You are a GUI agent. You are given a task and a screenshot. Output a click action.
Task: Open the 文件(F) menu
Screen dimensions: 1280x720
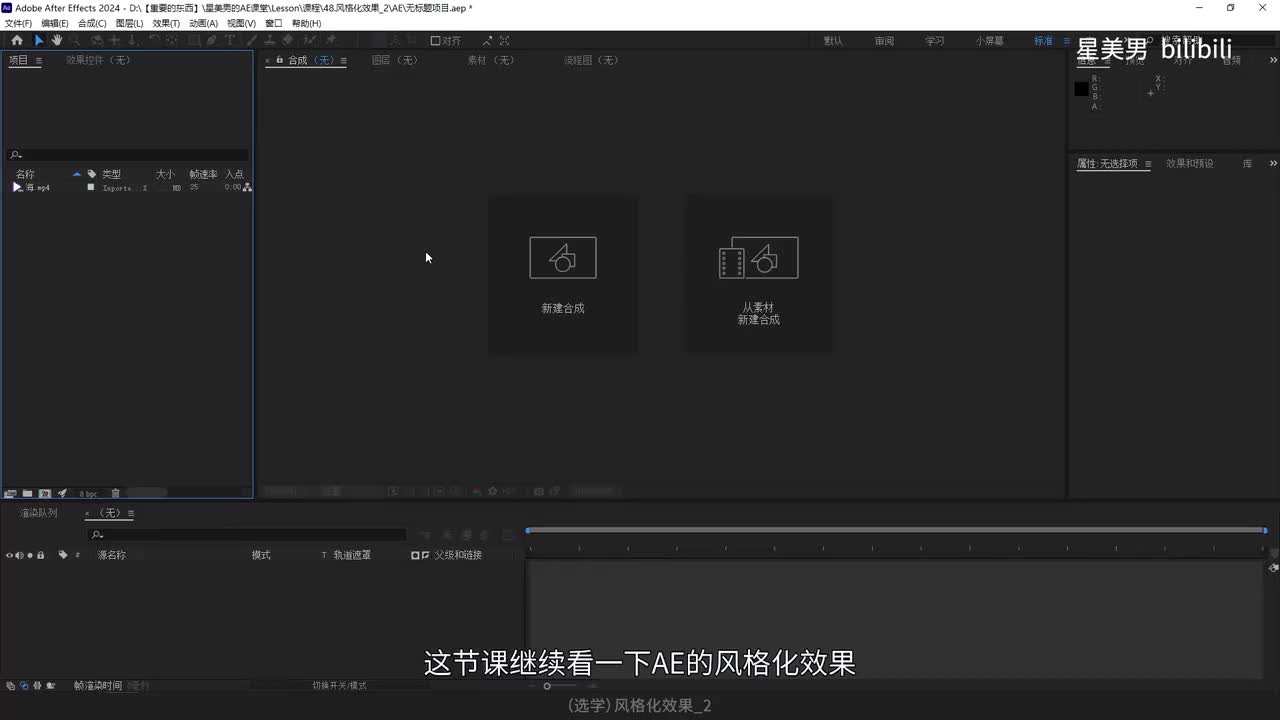pyautogui.click(x=18, y=23)
